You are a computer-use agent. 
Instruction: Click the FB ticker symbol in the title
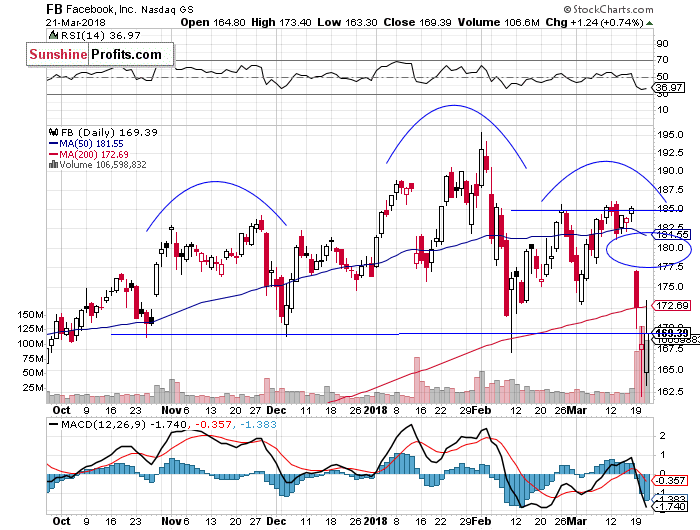54,9
